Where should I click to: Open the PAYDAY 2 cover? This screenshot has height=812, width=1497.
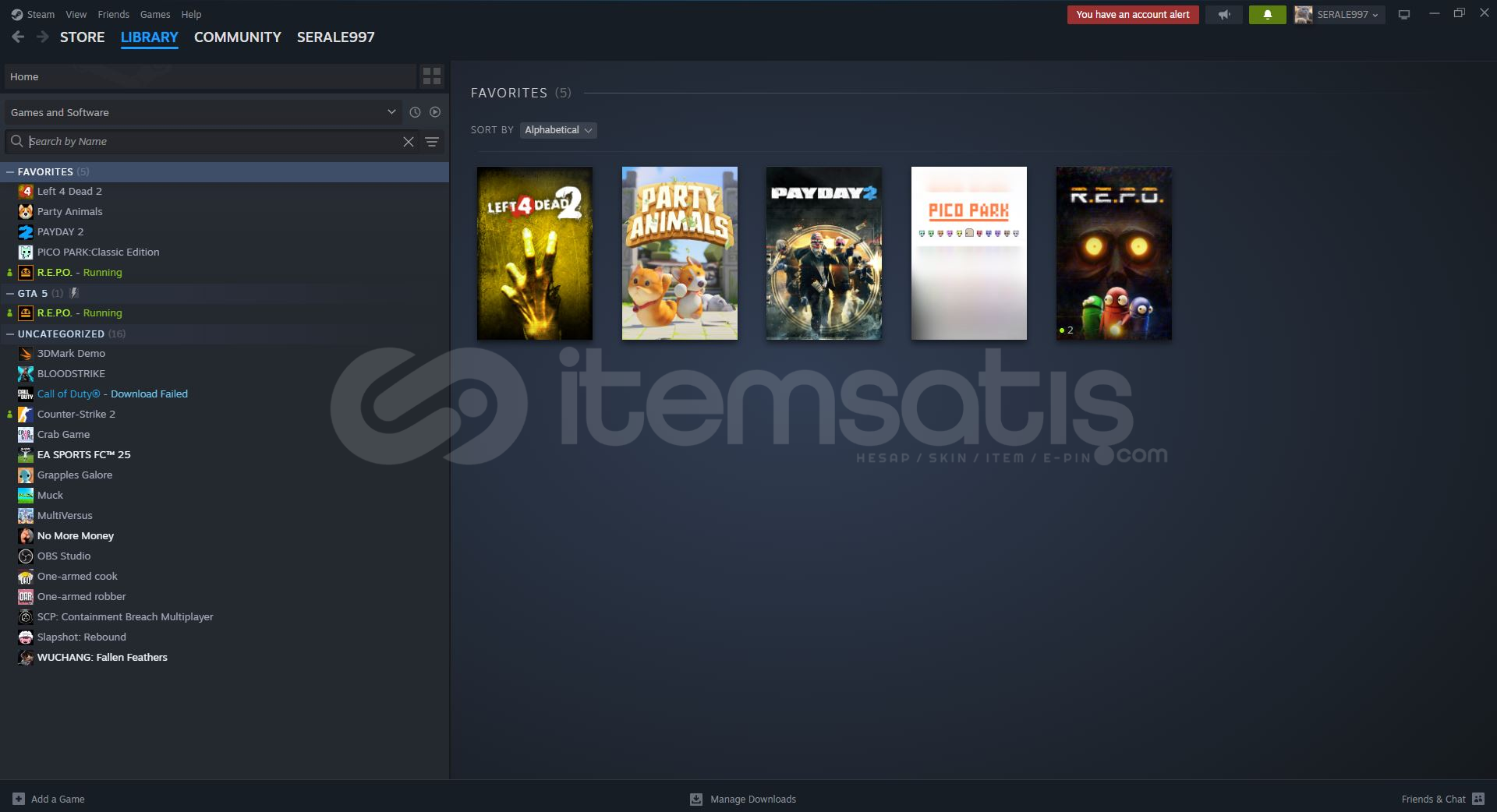tap(824, 253)
